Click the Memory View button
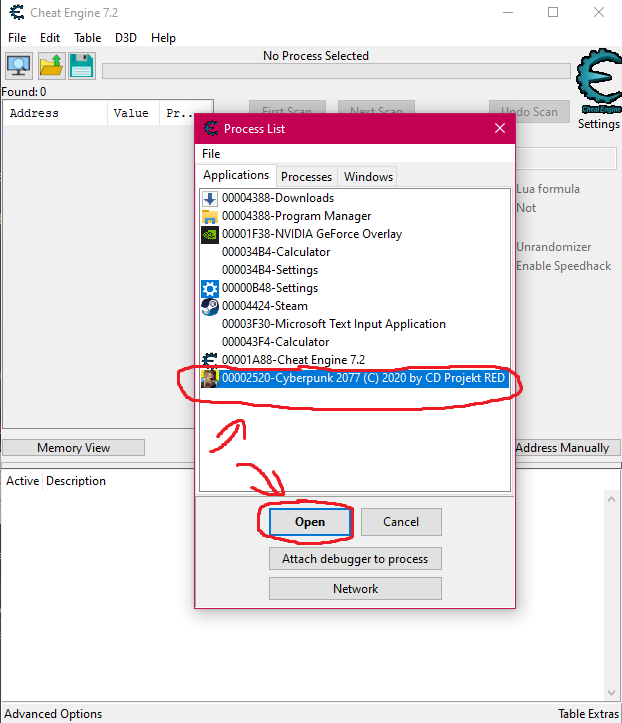 click(x=74, y=448)
